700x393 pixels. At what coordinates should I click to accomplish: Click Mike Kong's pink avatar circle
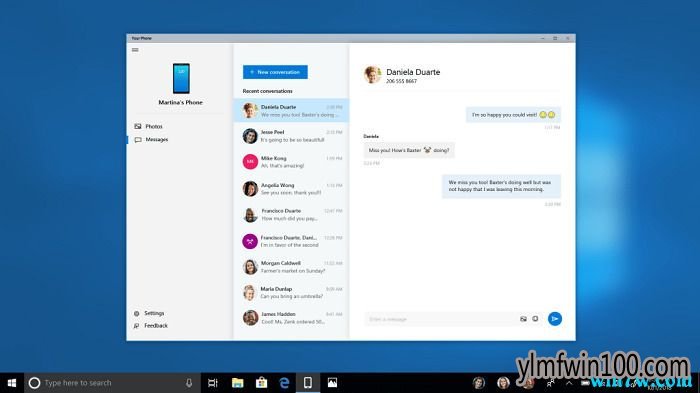[250, 162]
